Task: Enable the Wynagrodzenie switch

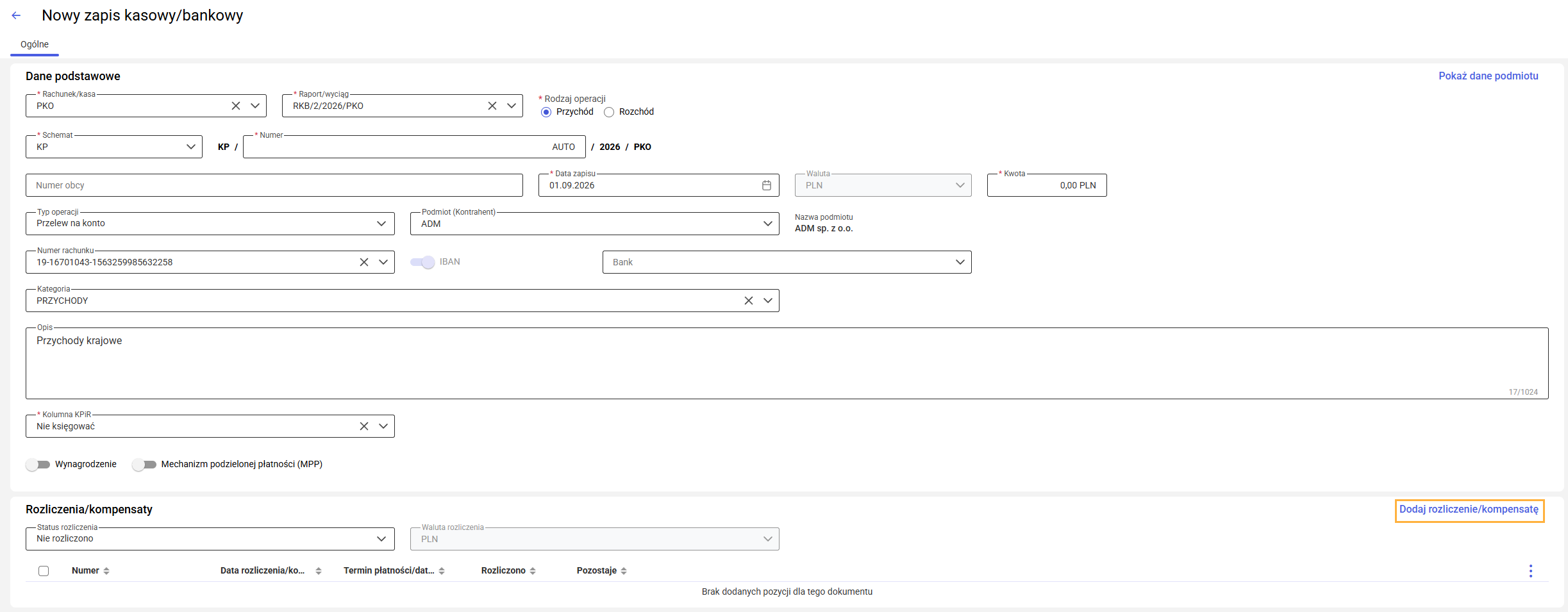Action: pos(38,465)
